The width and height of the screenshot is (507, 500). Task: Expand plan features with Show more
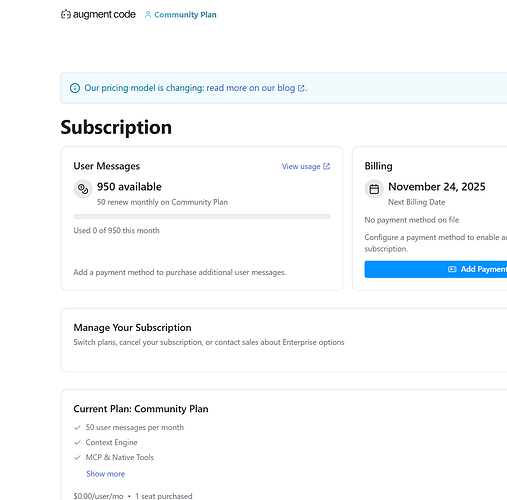(105, 474)
